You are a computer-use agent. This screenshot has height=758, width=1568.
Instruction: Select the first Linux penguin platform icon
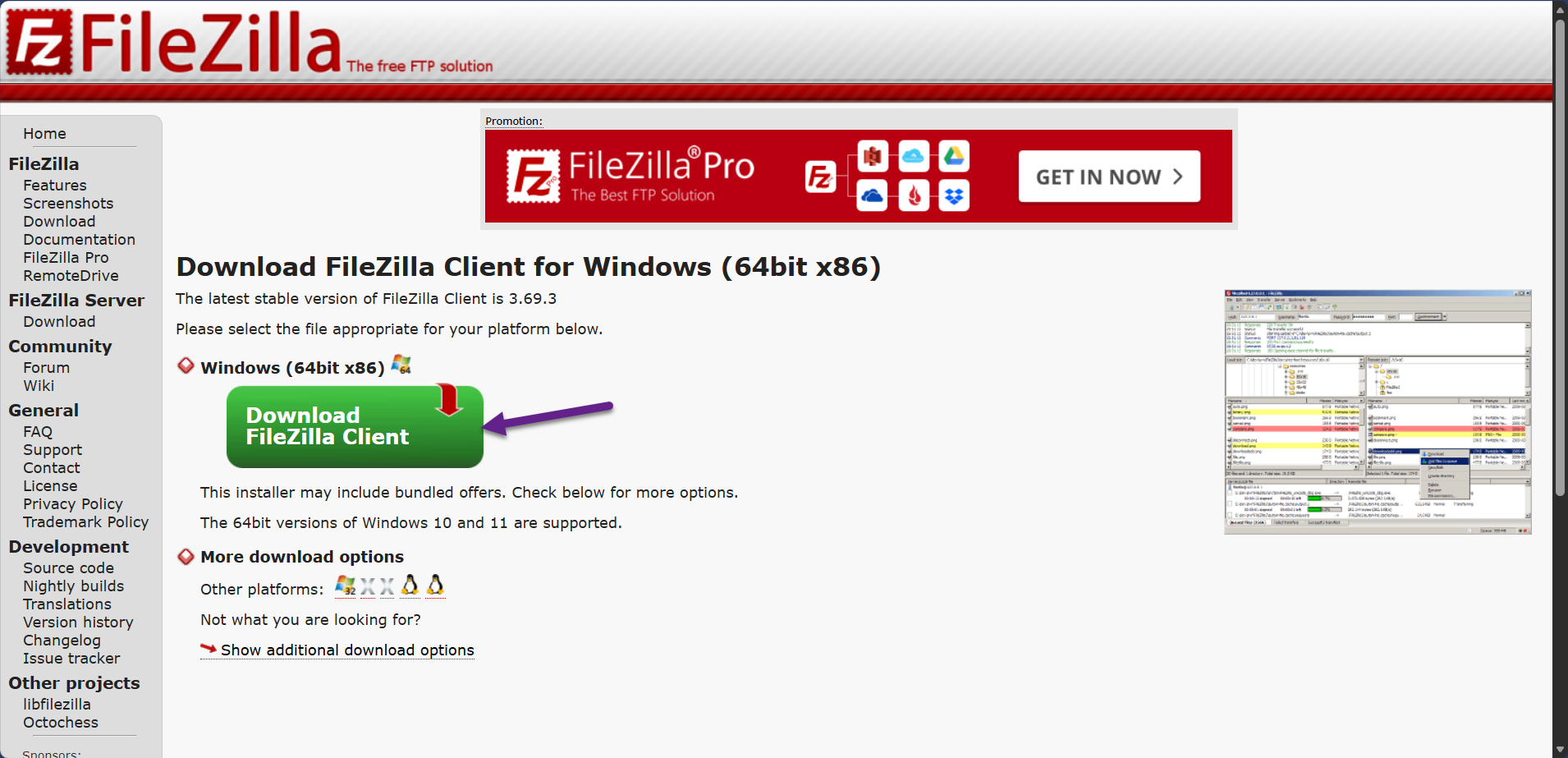[x=410, y=585]
